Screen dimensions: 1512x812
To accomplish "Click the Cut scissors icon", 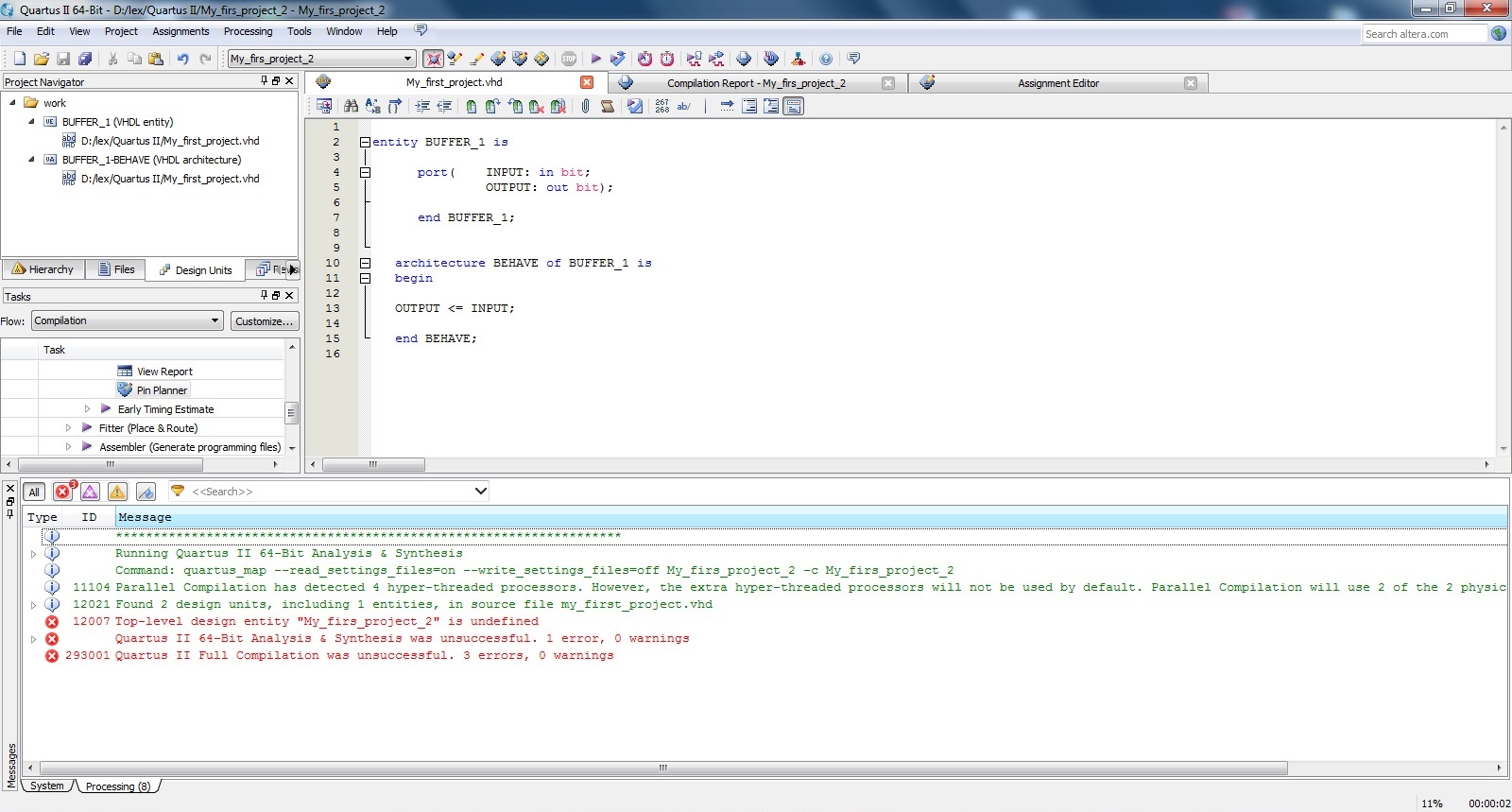I will (x=113, y=59).
